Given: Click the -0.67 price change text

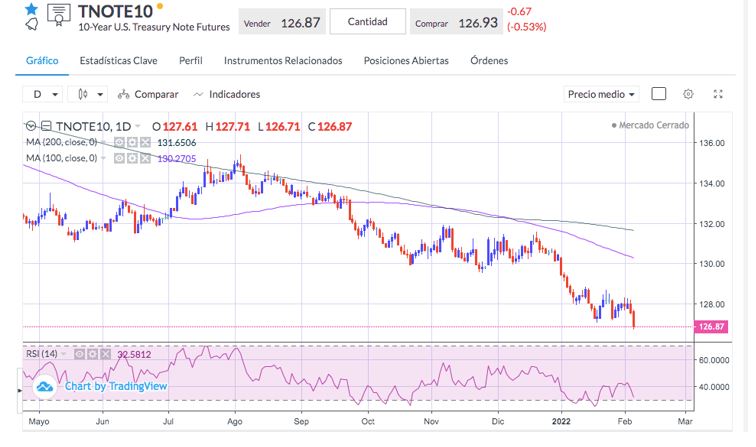Looking at the screenshot, I should [519, 12].
